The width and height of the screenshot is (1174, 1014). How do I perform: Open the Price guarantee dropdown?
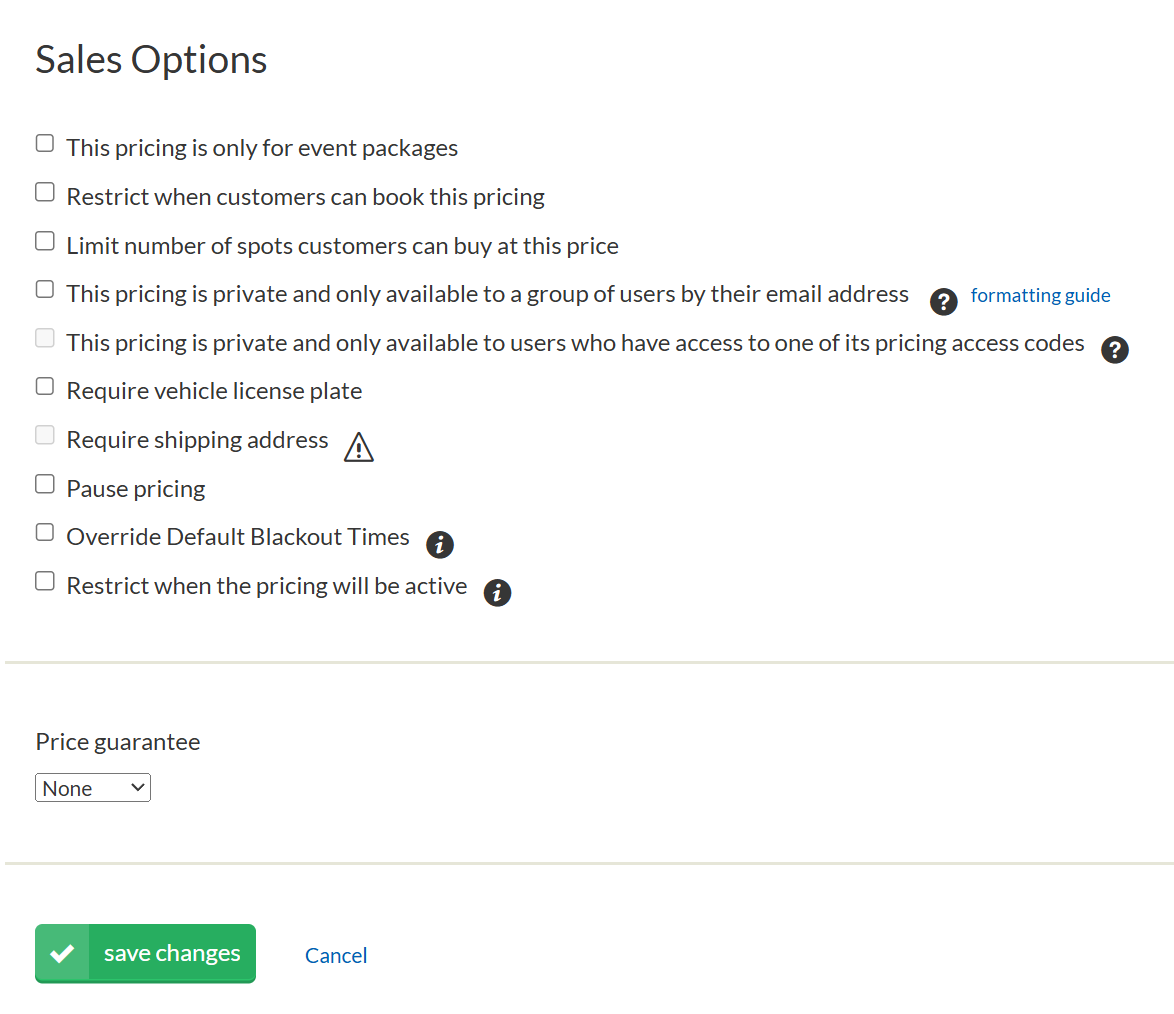(x=93, y=788)
